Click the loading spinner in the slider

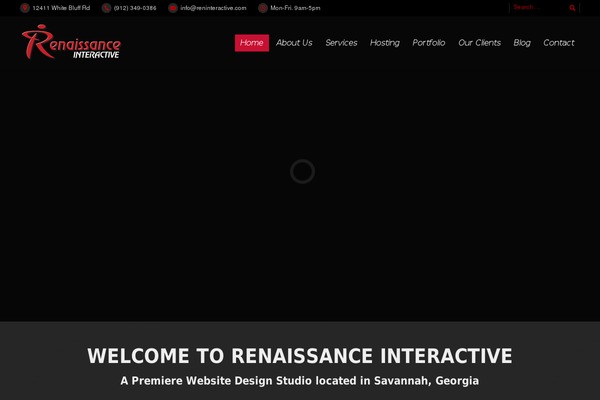point(302,171)
